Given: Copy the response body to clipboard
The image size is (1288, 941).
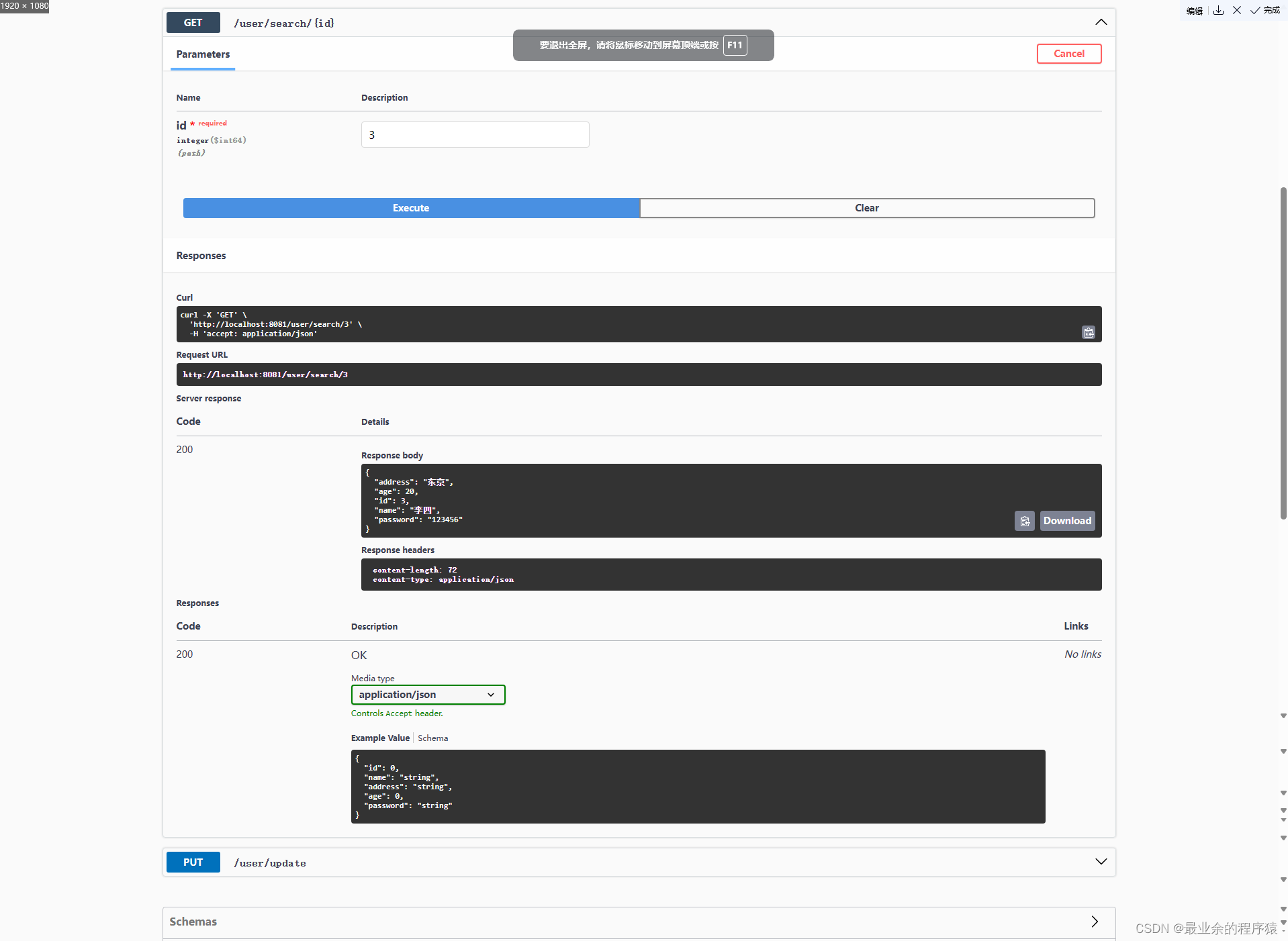Looking at the screenshot, I should 1024,521.
